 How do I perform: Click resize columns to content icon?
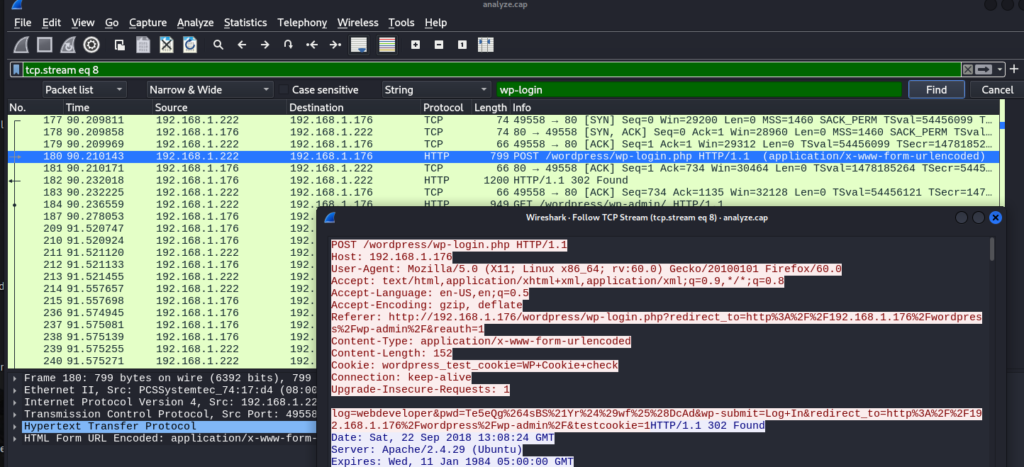pos(485,44)
